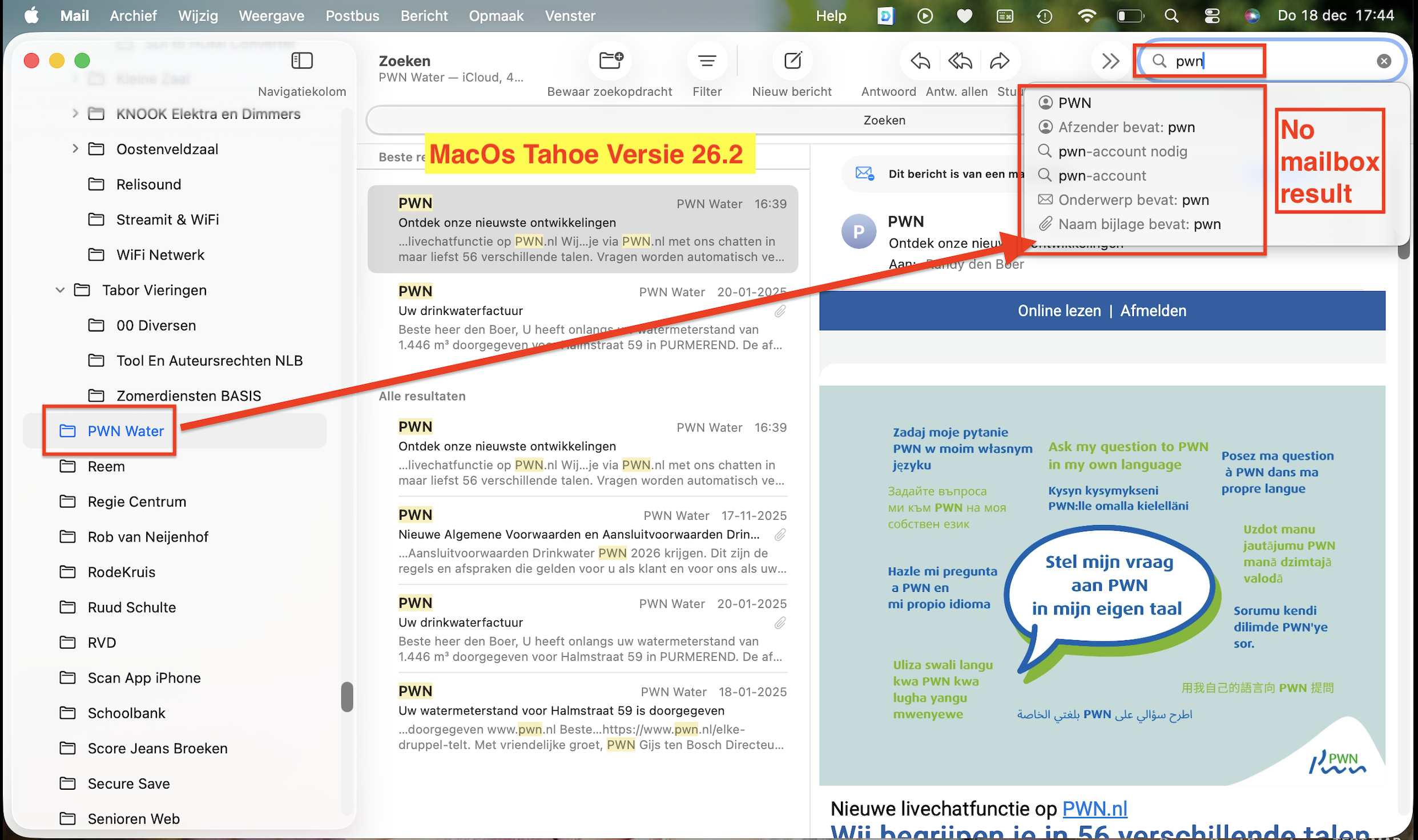Viewport: 1418px width, 840px height.
Task: Click the sidebar scrollbar thumb
Action: click(347, 696)
